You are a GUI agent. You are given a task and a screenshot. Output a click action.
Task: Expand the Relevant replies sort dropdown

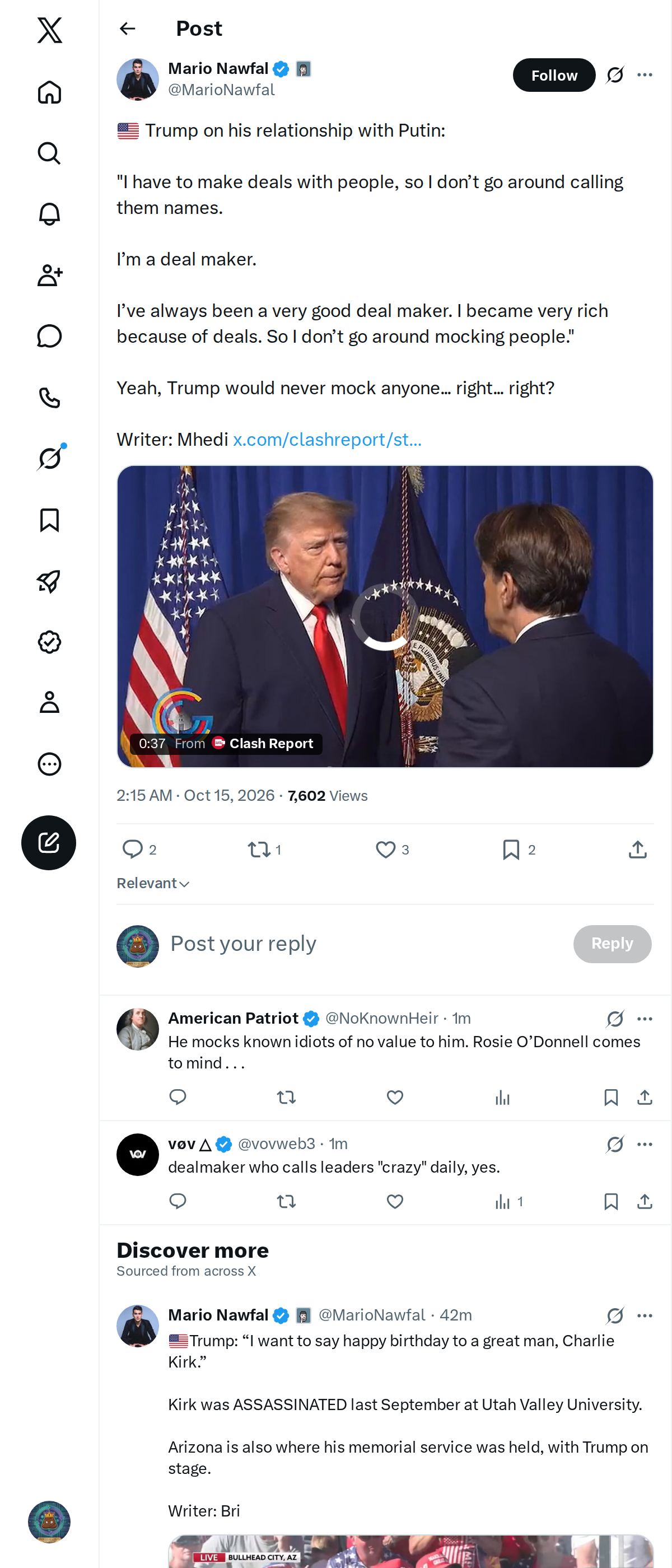[153, 883]
